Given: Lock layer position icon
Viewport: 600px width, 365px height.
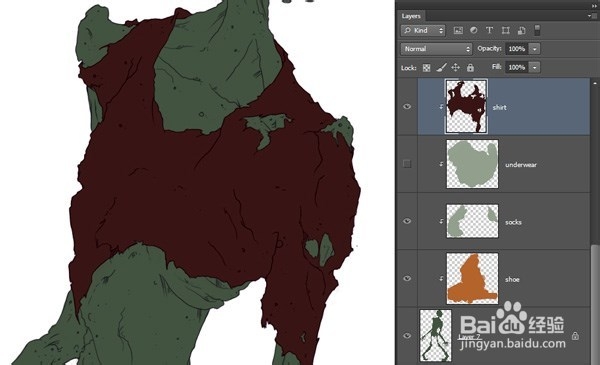Looking at the screenshot, I should (455, 68).
